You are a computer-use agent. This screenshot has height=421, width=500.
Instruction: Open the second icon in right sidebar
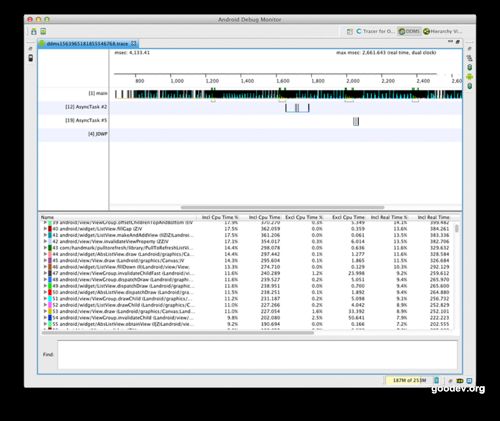[470, 58]
